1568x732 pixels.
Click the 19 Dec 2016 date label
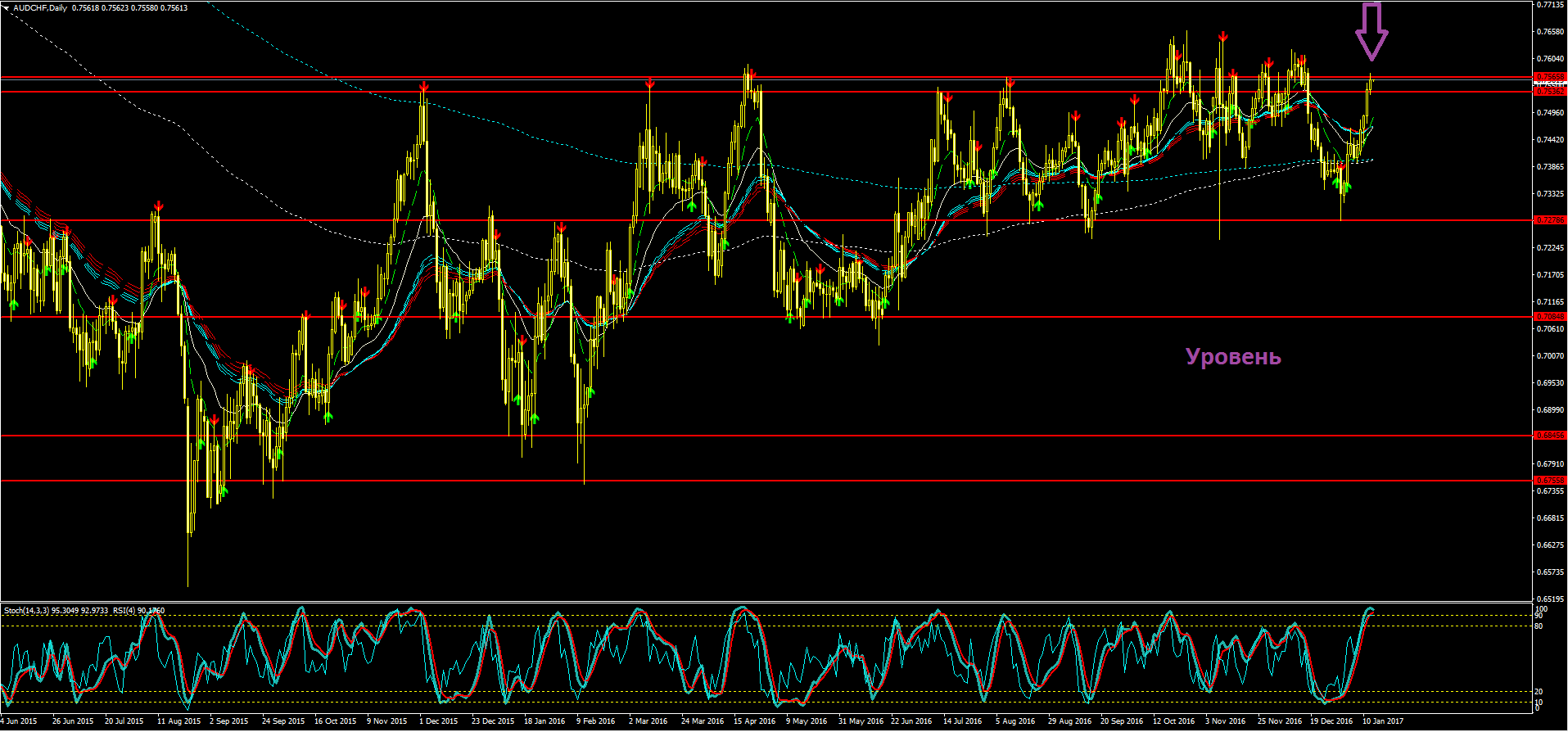pyautogui.click(x=1331, y=721)
